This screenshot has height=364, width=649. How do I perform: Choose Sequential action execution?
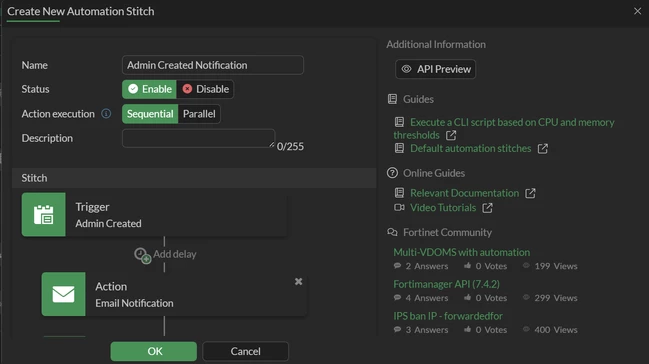tap(150, 114)
